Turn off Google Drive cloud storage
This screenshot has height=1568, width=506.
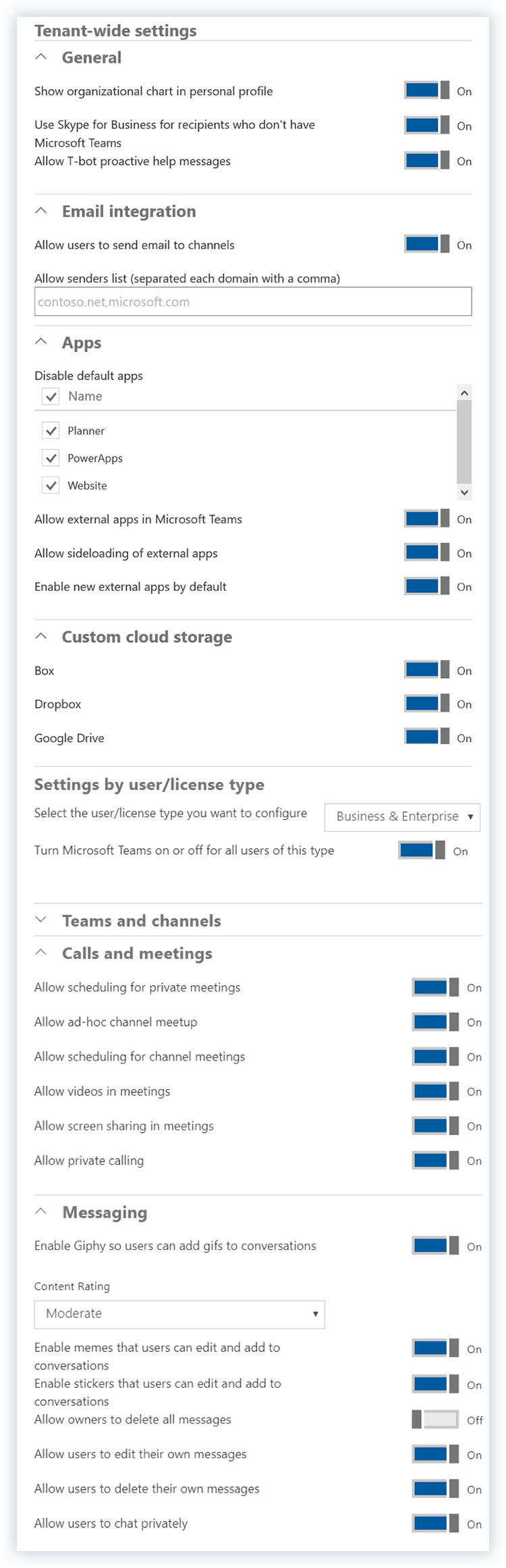pos(427,737)
